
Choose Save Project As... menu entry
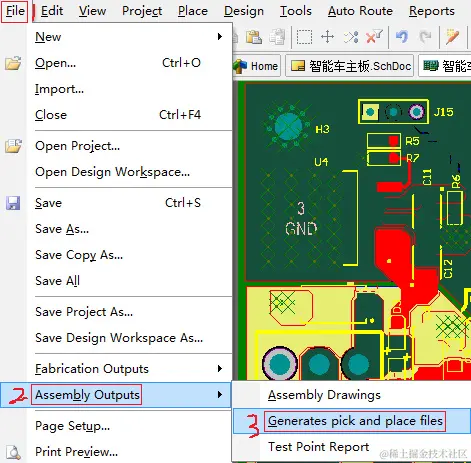[129, 312]
